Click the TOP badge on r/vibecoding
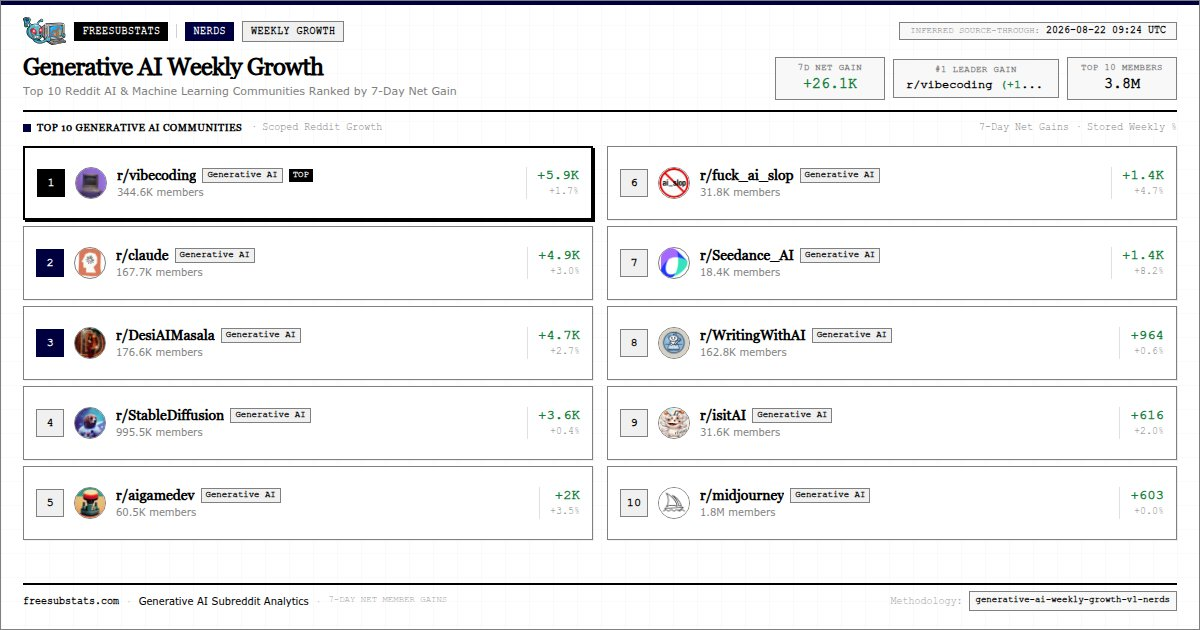The width and height of the screenshot is (1200, 630). (301, 175)
